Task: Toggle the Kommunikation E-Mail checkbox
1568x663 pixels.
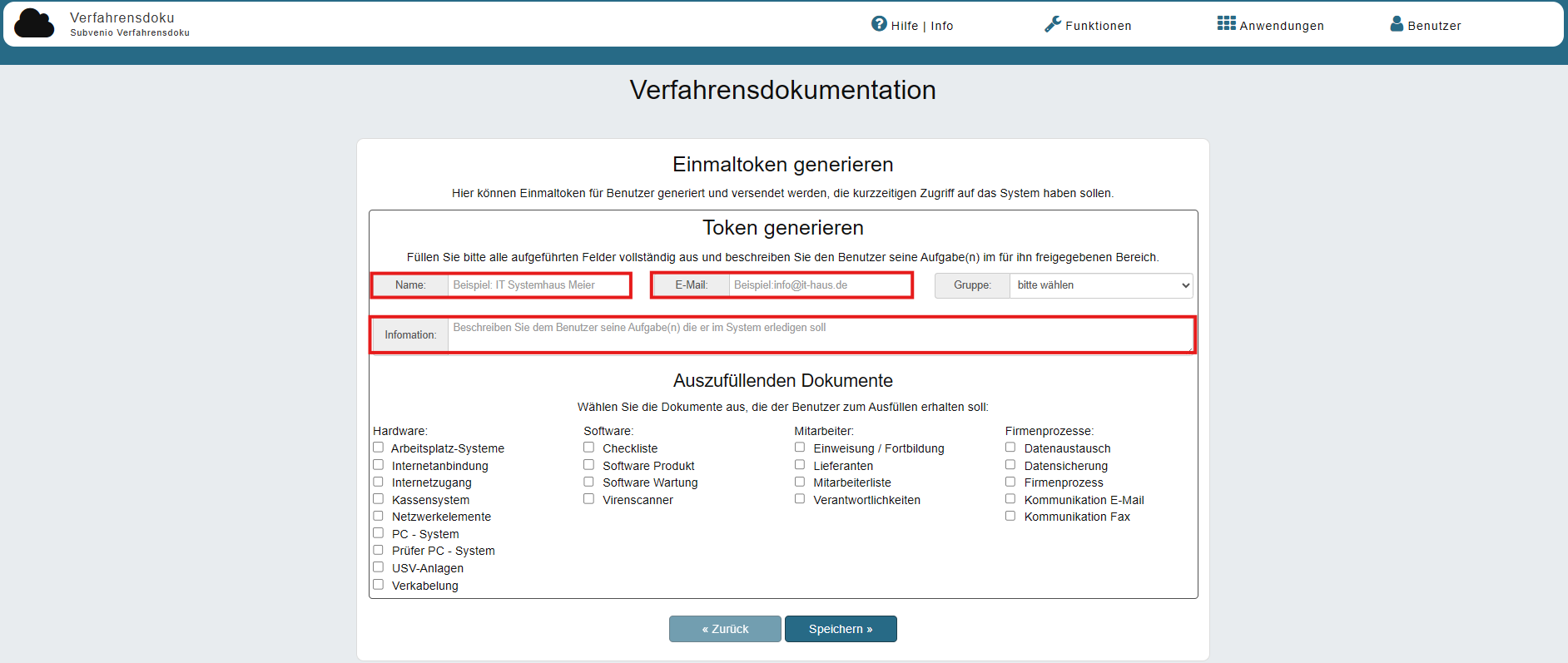Action: point(1010,499)
